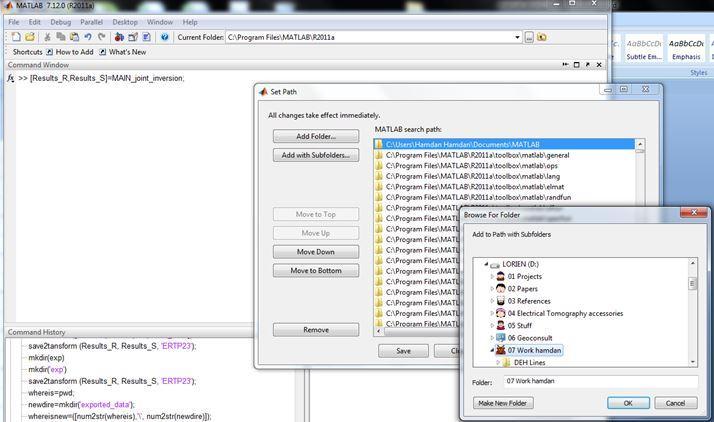
Task: Click OK in Browse For Folder
Action: 628,403
